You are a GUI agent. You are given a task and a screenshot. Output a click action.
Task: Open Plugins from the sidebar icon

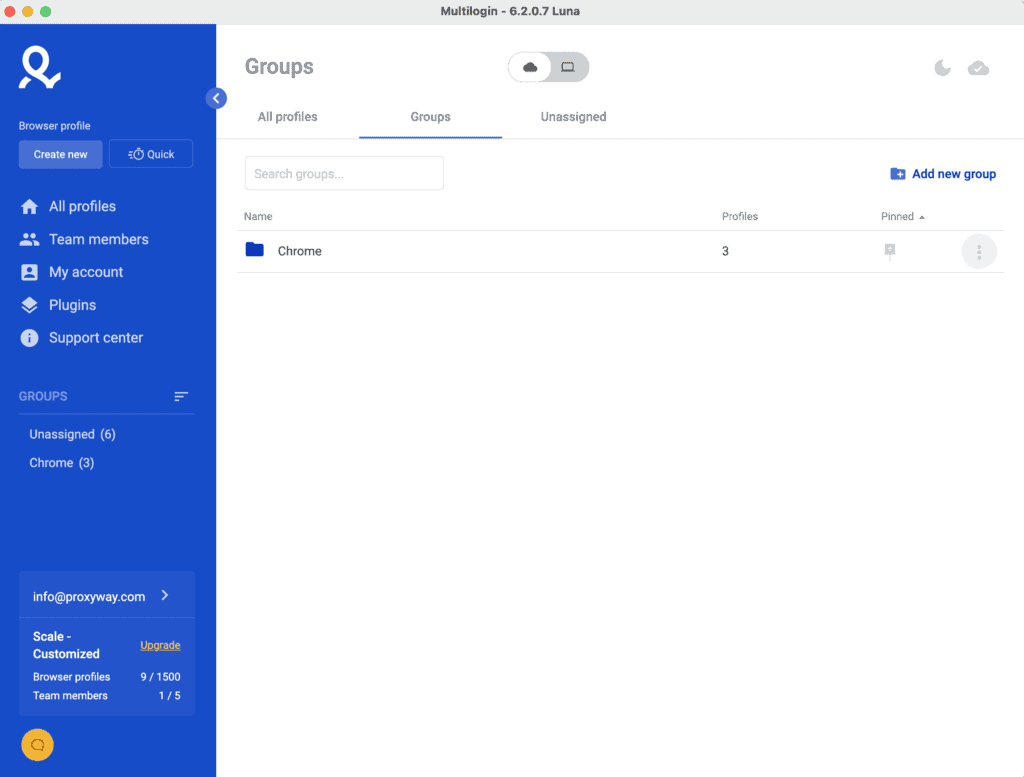coord(27,304)
